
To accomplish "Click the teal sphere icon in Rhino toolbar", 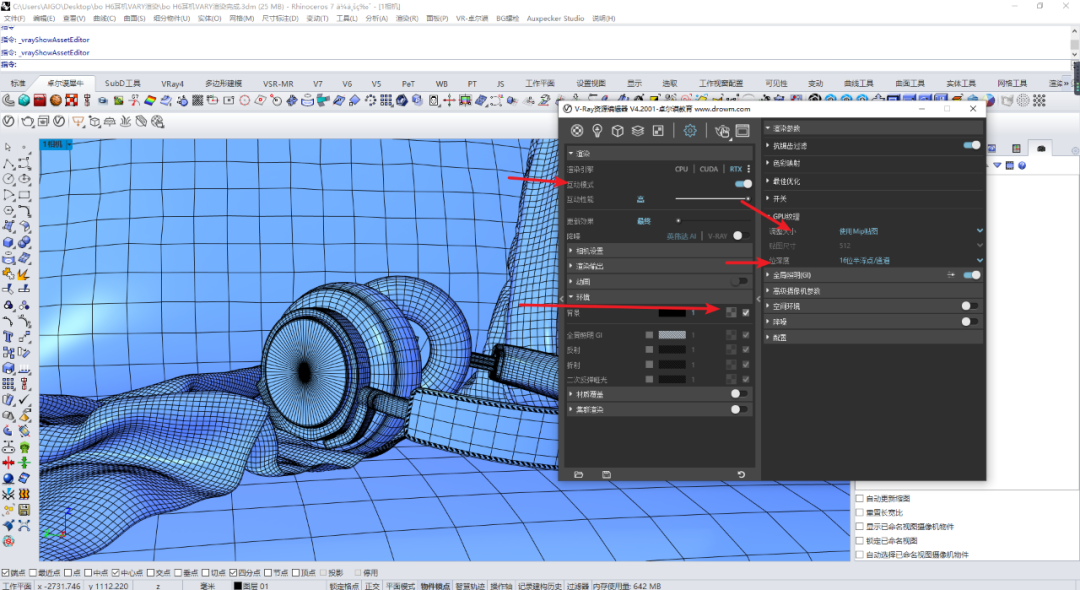I will 24,101.
